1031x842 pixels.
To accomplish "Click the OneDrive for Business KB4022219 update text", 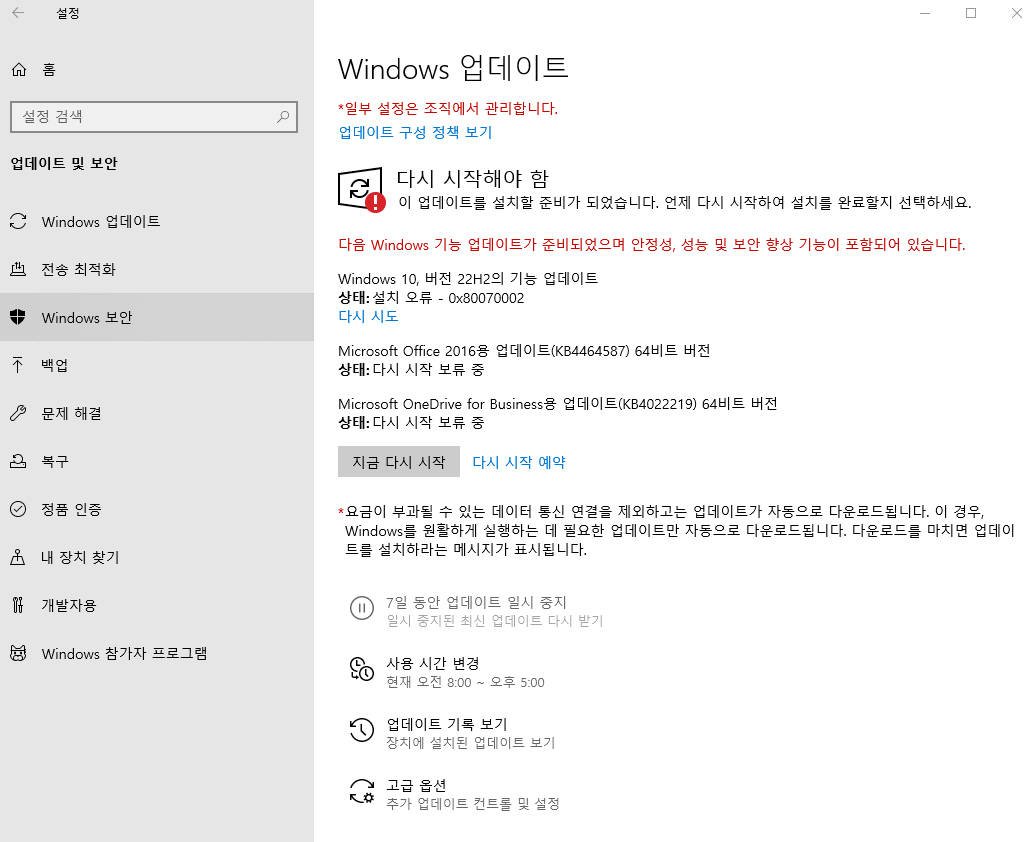I will click(558, 404).
